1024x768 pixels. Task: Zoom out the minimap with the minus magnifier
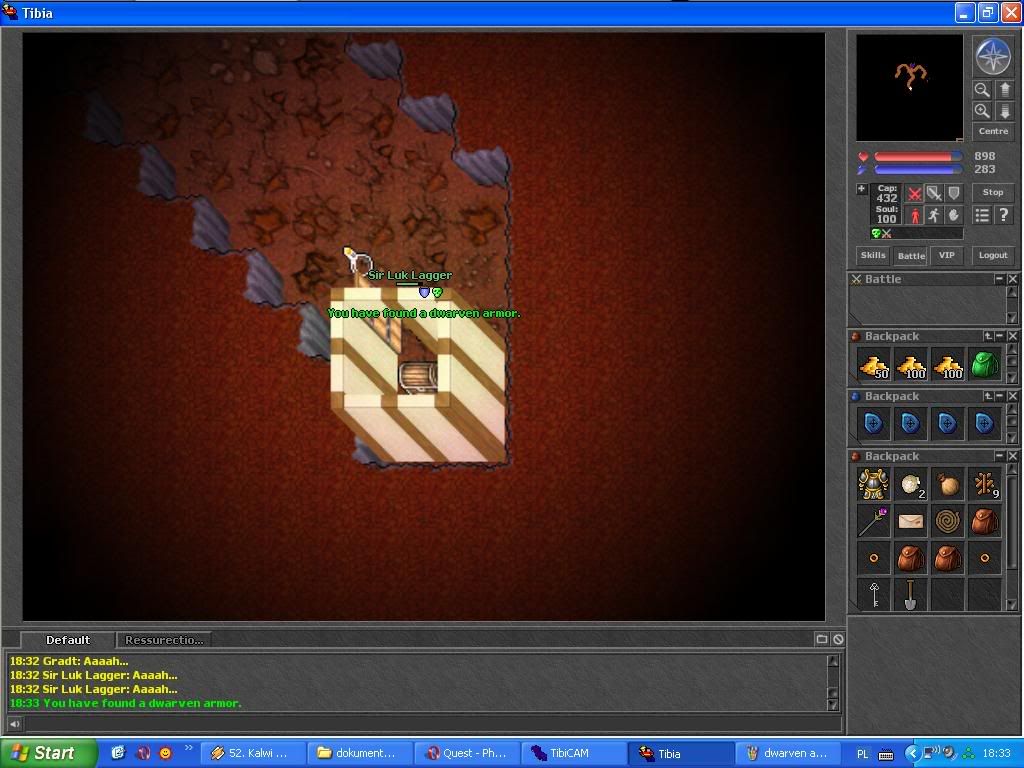(982, 89)
